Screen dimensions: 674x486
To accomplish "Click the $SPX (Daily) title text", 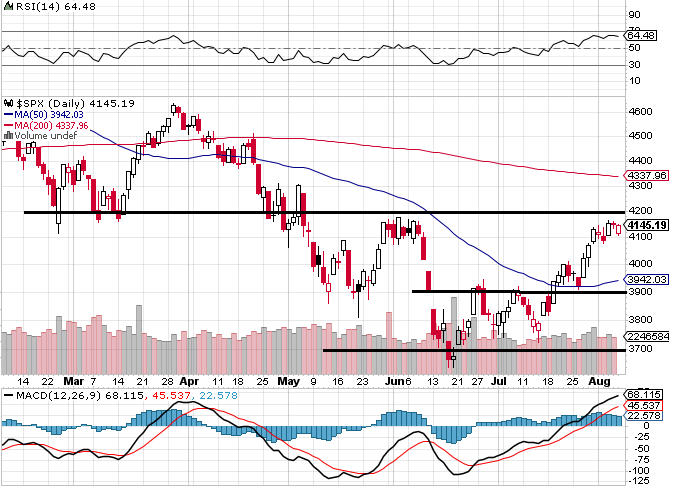I will [x=51, y=104].
